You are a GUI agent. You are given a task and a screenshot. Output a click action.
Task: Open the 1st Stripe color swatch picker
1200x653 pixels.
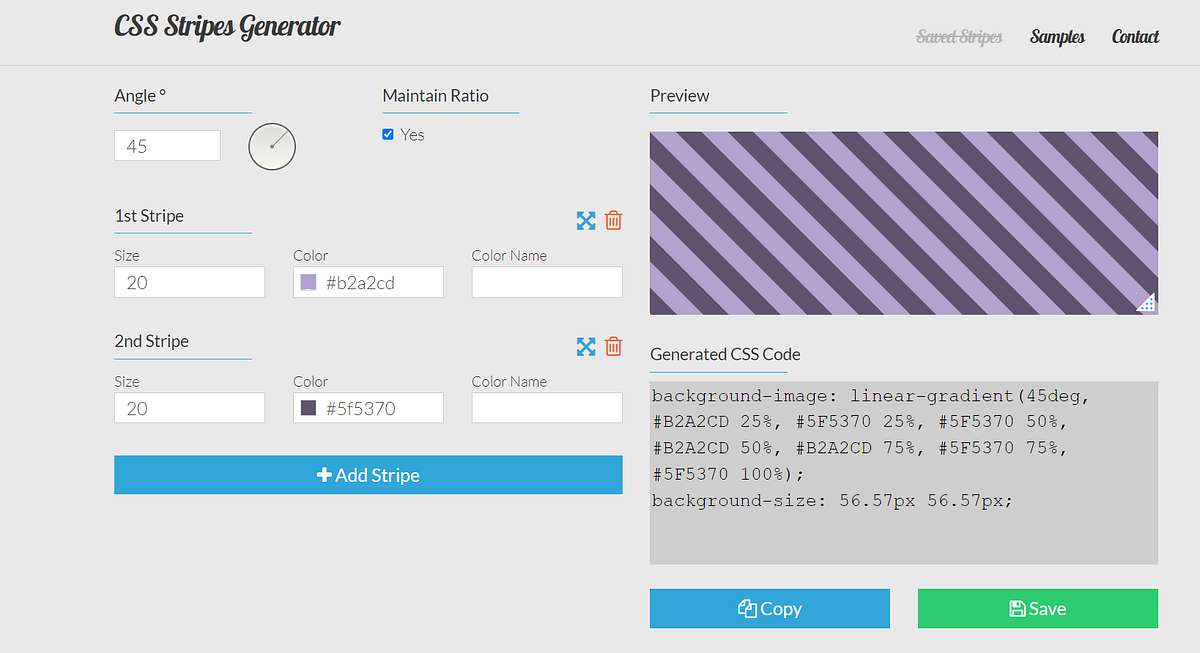(309, 282)
